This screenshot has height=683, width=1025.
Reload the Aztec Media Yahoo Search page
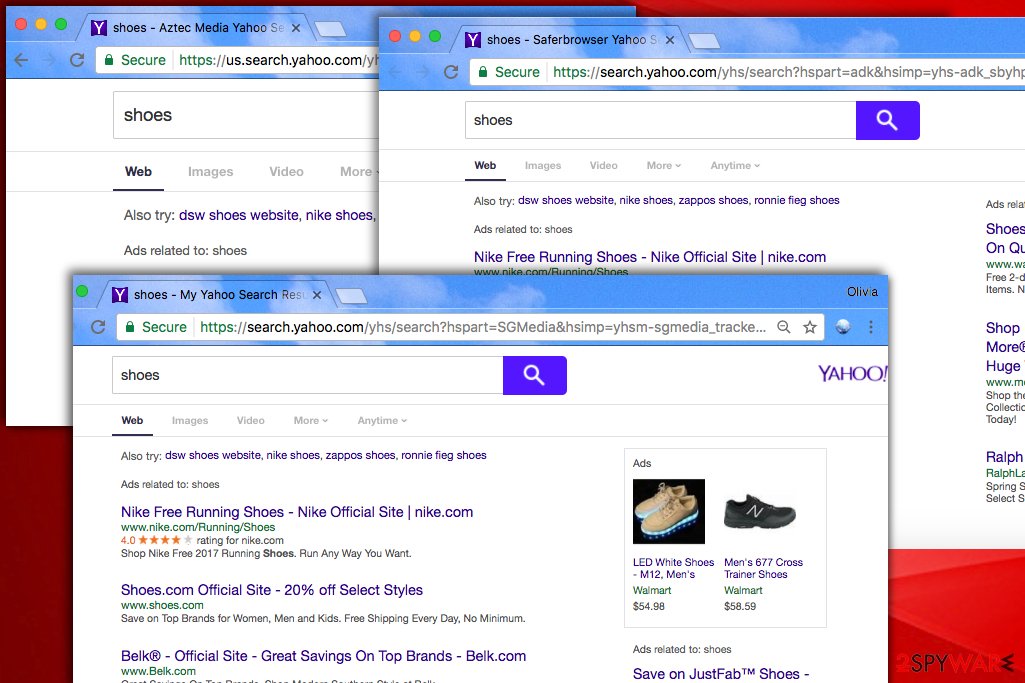pyautogui.click(x=77, y=60)
